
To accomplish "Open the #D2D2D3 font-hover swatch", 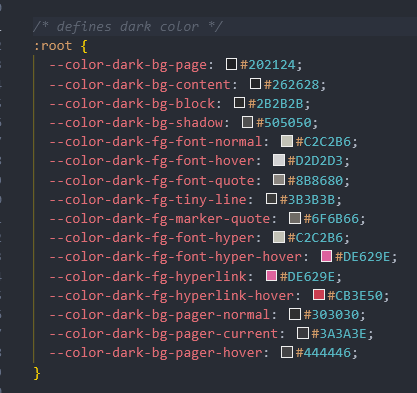I will pyautogui.click(x=279, y=160).
